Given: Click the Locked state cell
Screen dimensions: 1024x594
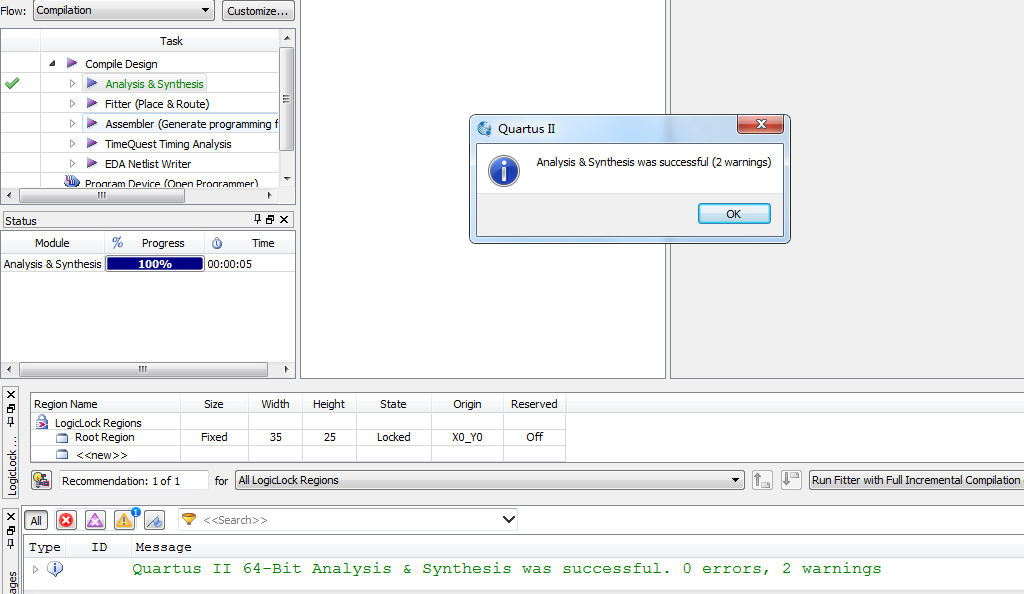Looking at the screenshot, I should pos(393,437).
